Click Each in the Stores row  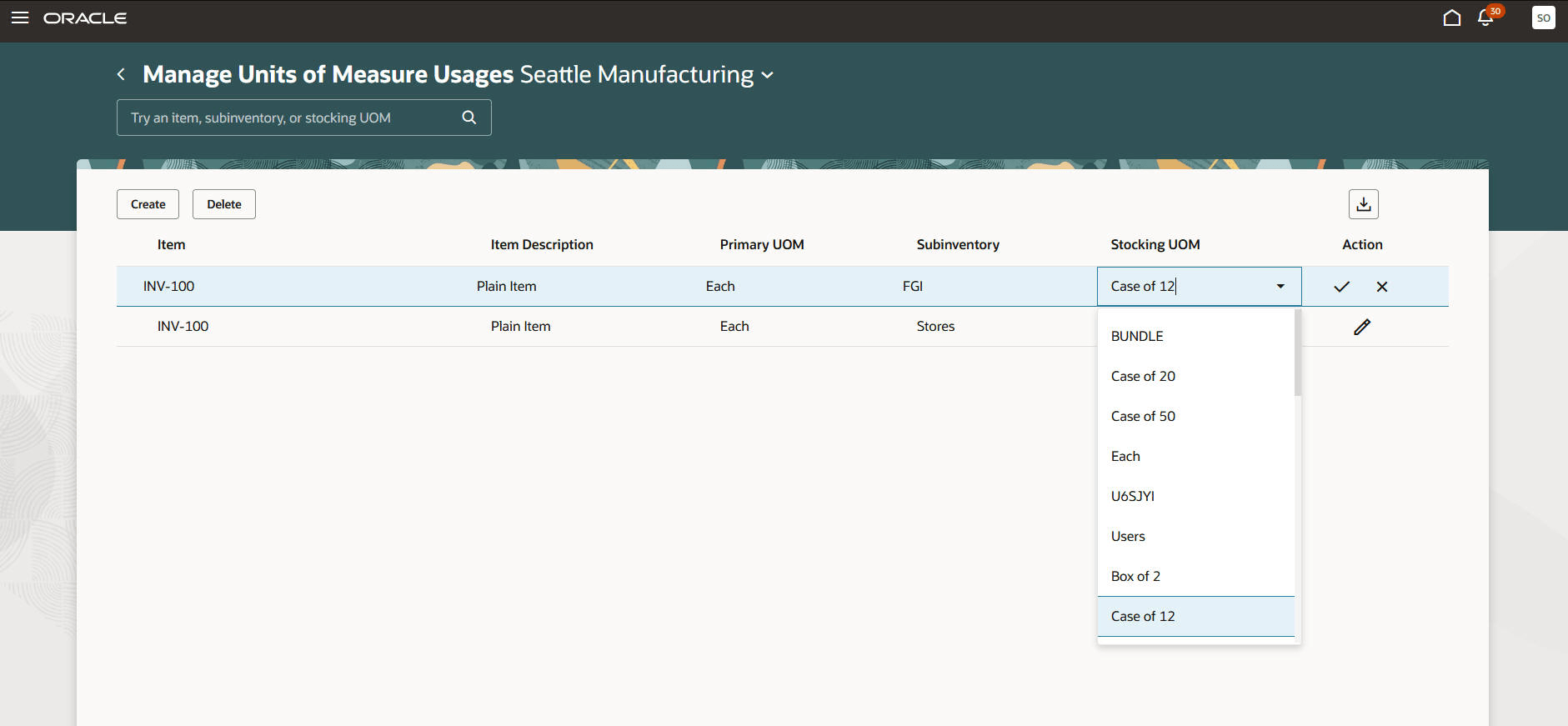[734, 327]
